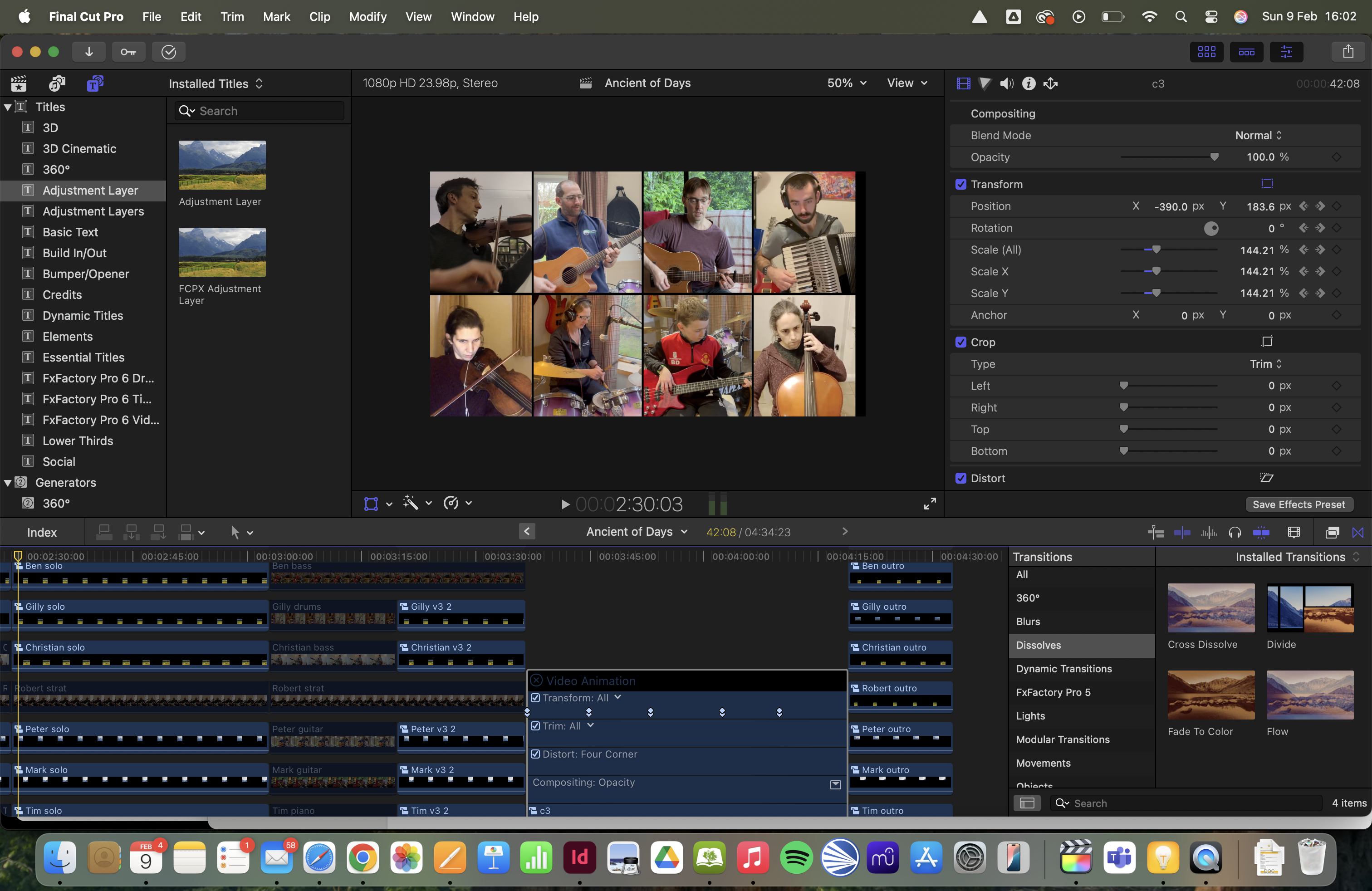Open the Info inspector tab

1029,83
